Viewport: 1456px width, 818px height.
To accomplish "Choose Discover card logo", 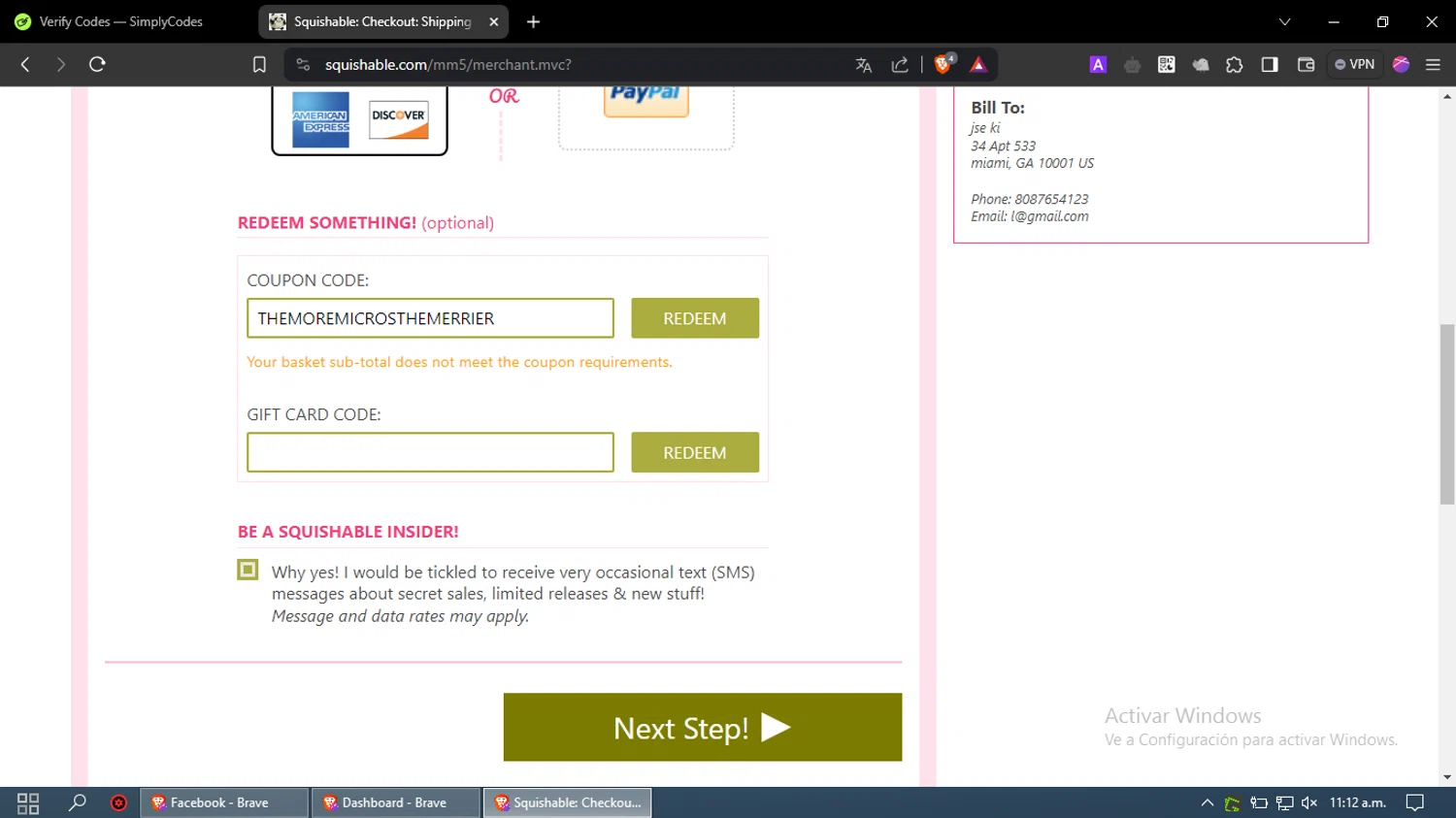I will pyautogui.click(x=398, y=118).
